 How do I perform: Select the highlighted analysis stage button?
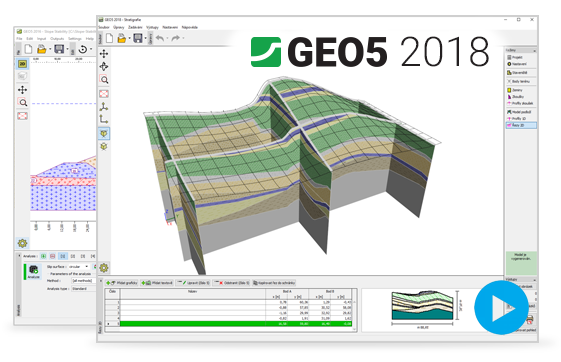coord(63,256)
